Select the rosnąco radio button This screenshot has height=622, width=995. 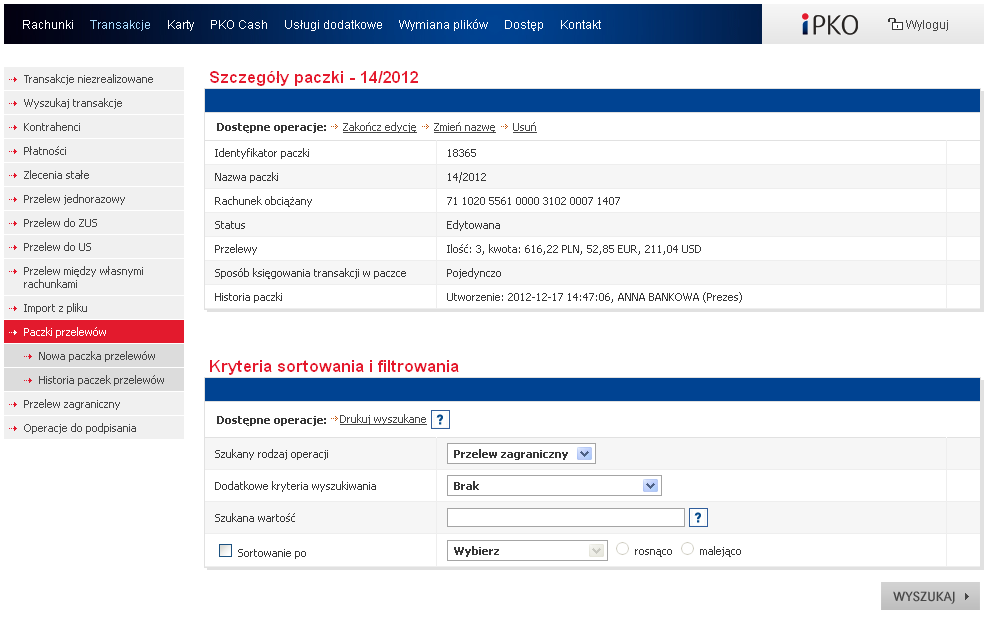click(x=623, y=549)
